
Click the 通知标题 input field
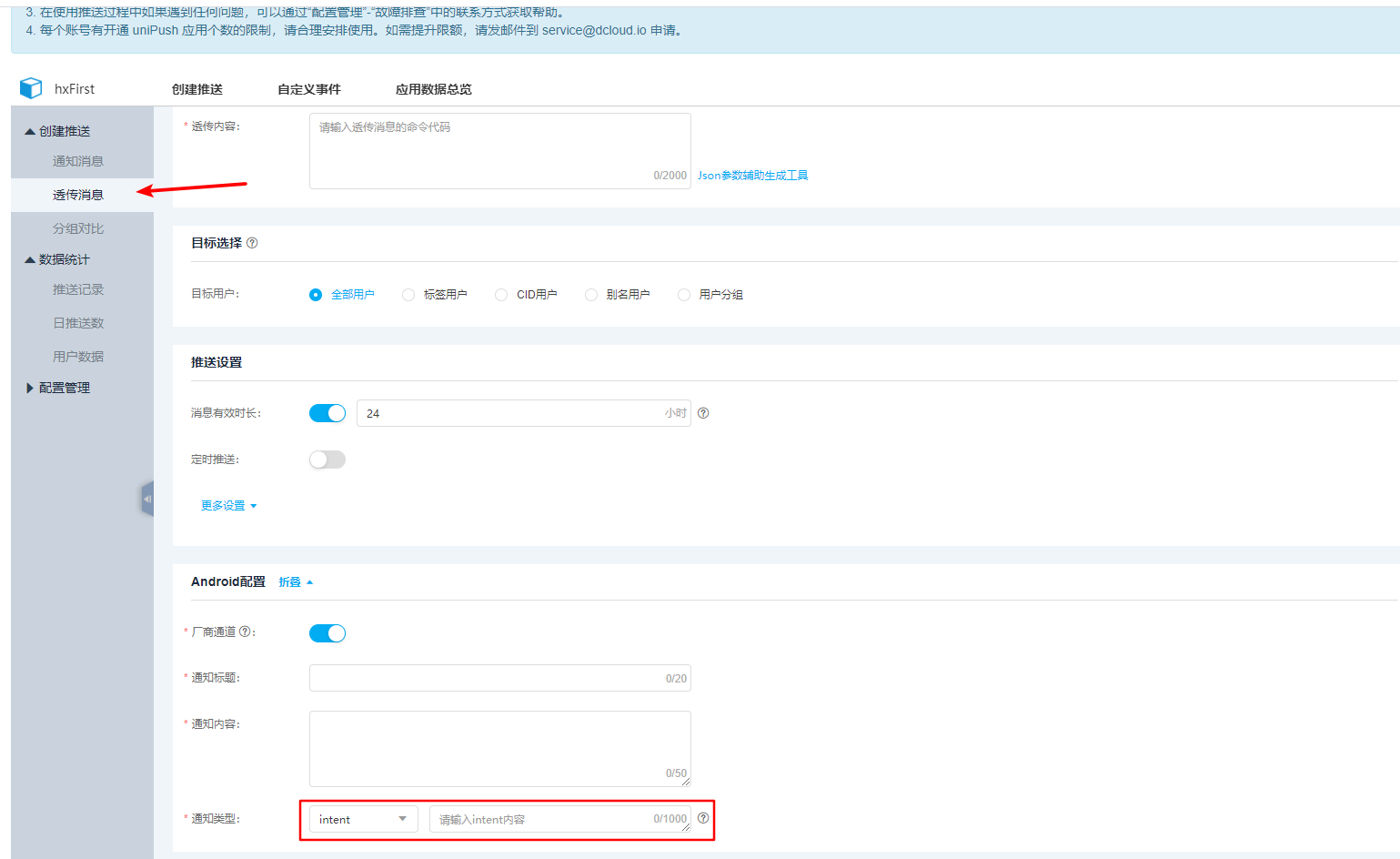(500, 678)
